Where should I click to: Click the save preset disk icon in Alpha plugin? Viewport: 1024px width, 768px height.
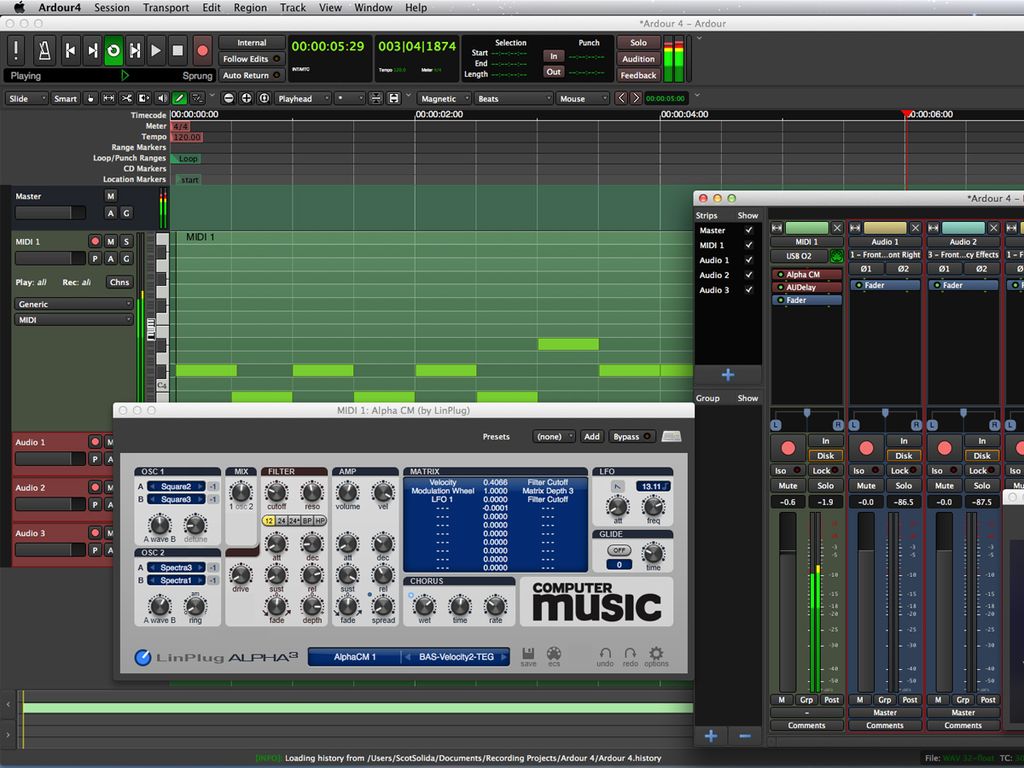coord(529,655)
